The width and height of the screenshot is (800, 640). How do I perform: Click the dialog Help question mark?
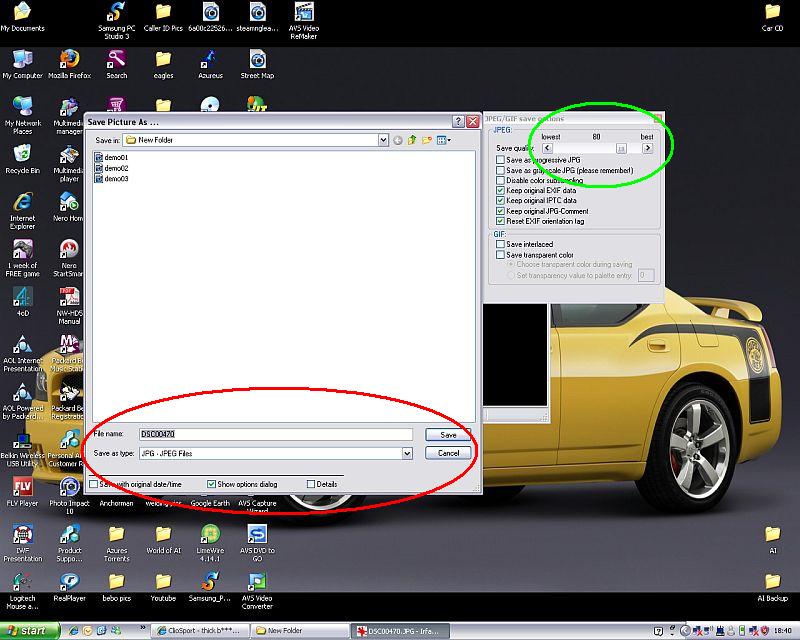(457, 121)
